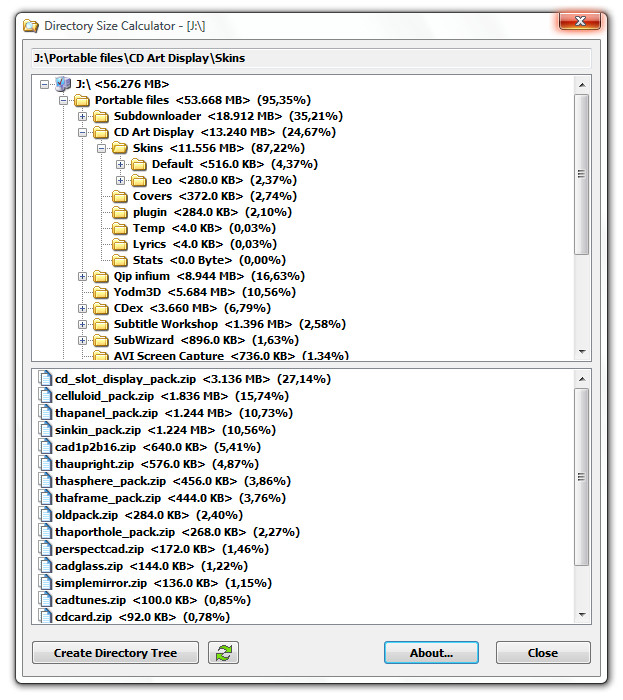Click the plugin folder icon

pos(120,212)
